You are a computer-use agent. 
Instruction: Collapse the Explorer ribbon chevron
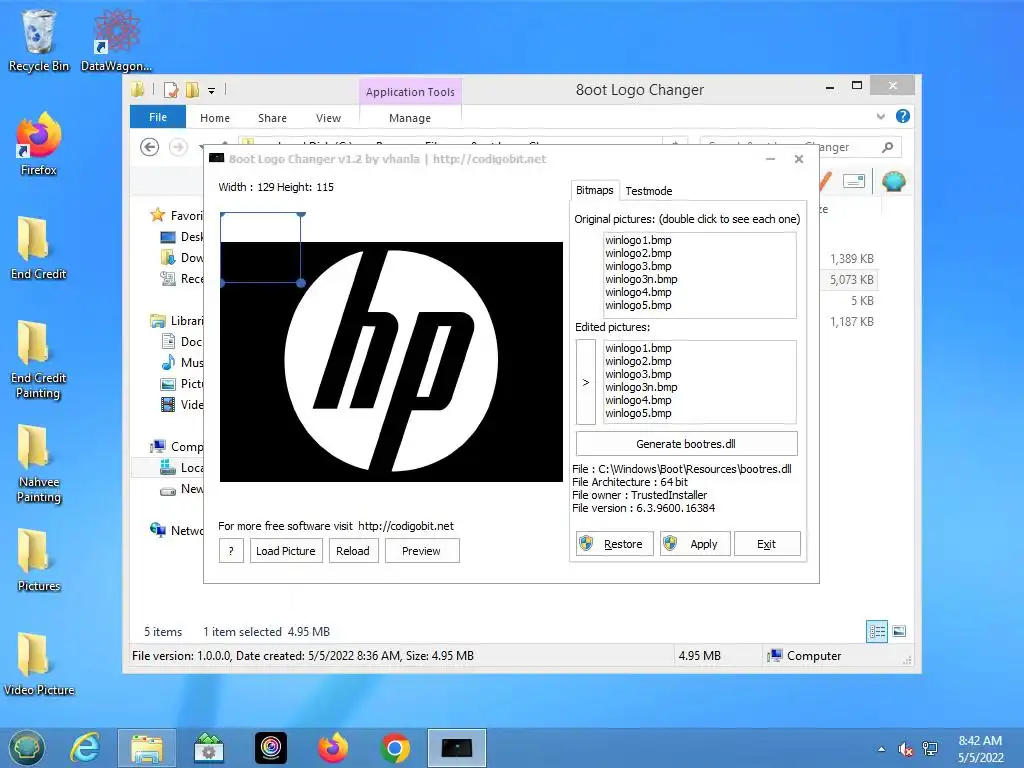pyautogui.click(x=880, y=116)
